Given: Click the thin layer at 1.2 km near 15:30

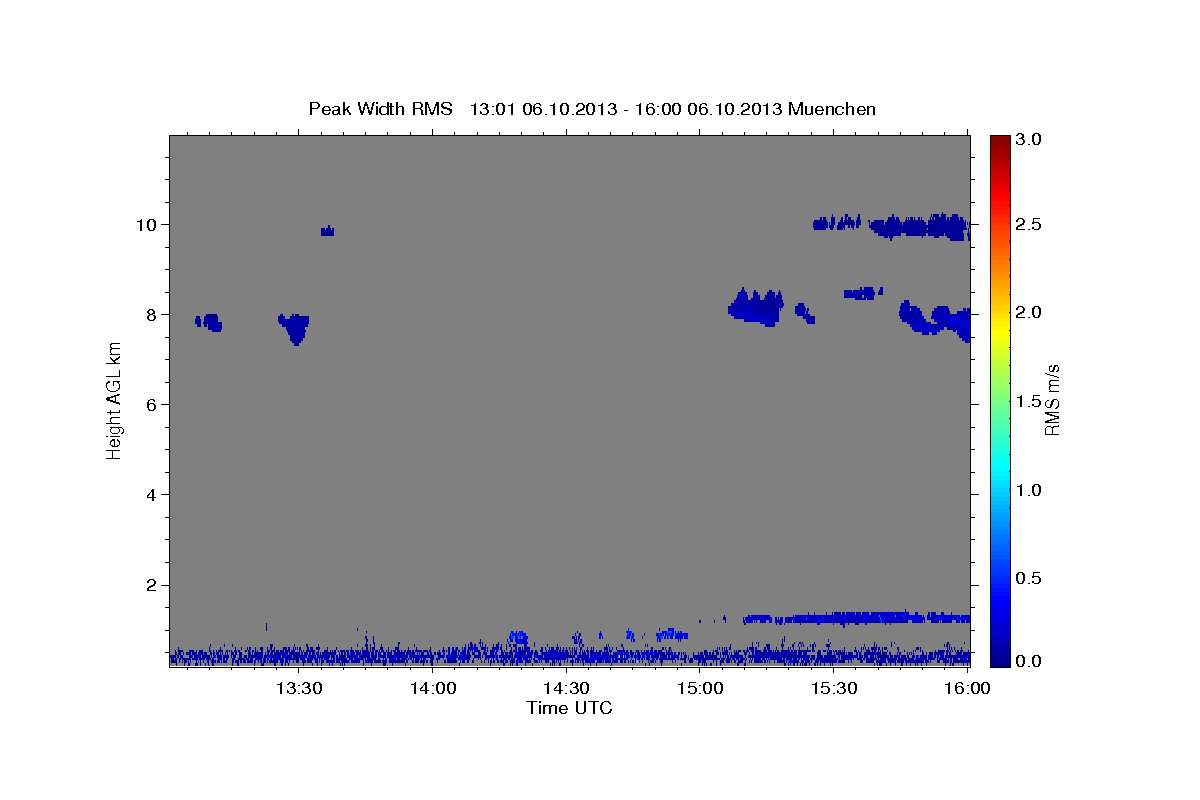Looking at the screenshot, I should coord(857,618).
